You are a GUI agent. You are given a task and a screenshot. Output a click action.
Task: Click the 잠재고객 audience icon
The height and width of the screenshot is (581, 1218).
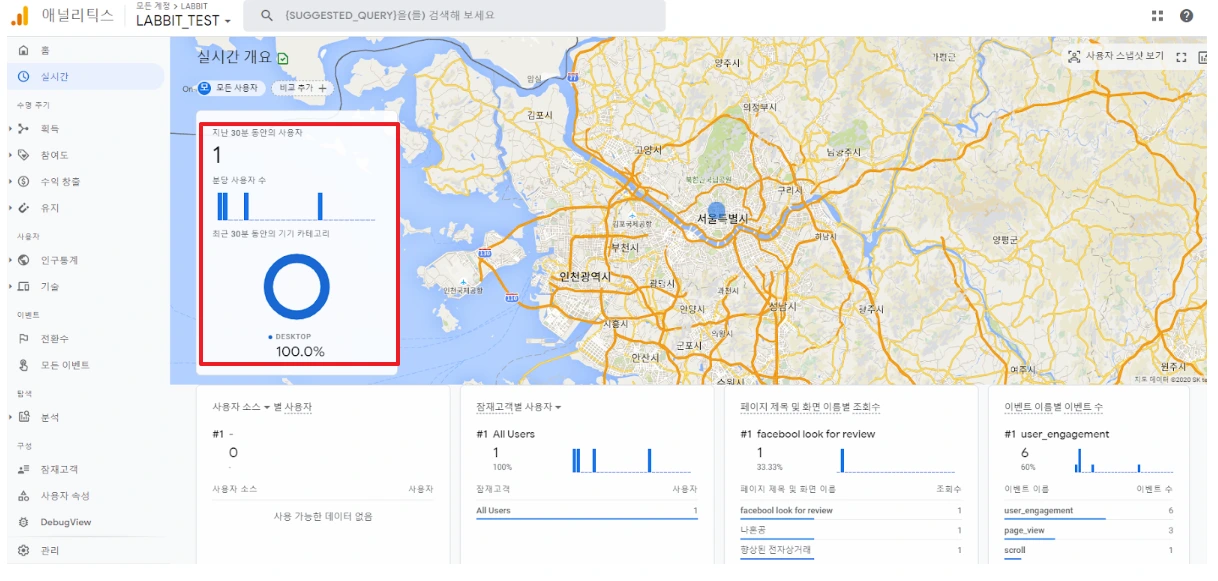click(x=24, y=469)
